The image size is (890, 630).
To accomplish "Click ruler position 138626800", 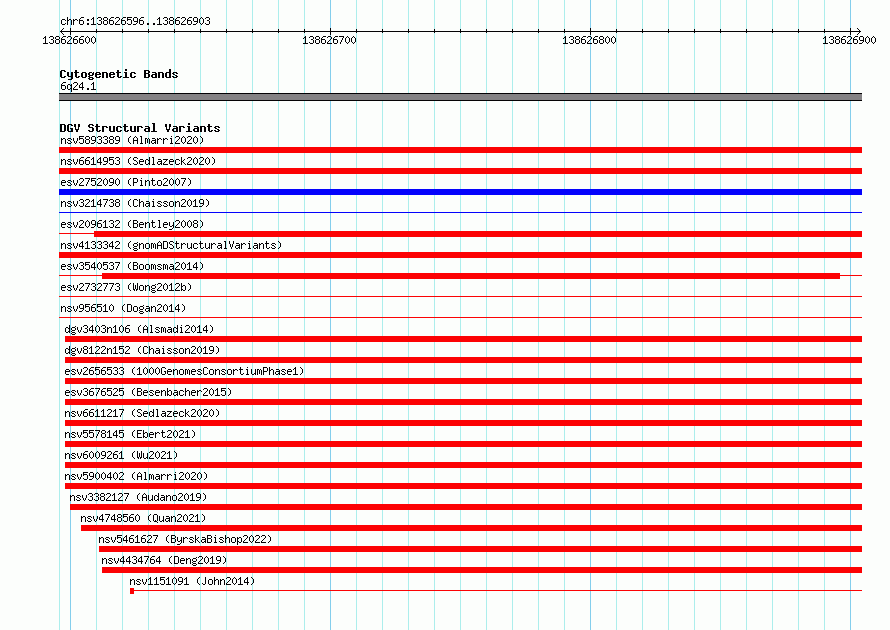I will click(589, 40).
